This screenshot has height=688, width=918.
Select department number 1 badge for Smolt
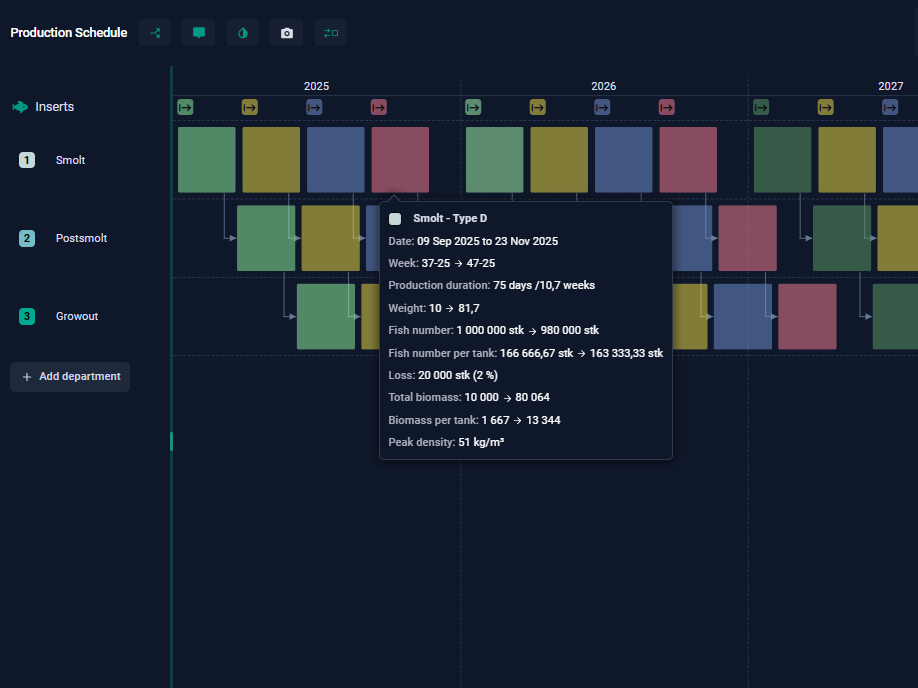[x=27, y=160]
